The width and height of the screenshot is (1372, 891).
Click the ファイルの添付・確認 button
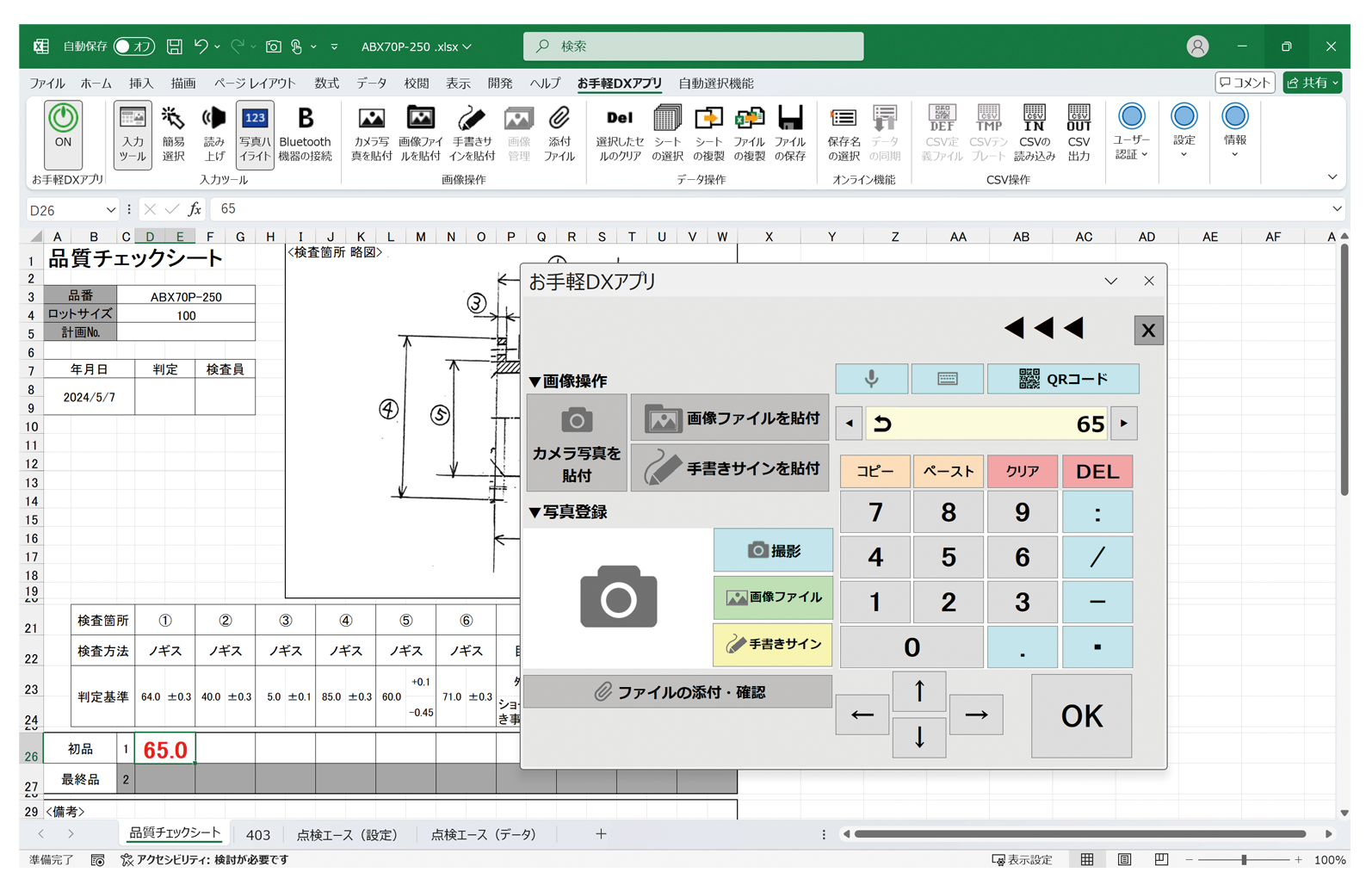pyautogui.click(x=678, y=692)
